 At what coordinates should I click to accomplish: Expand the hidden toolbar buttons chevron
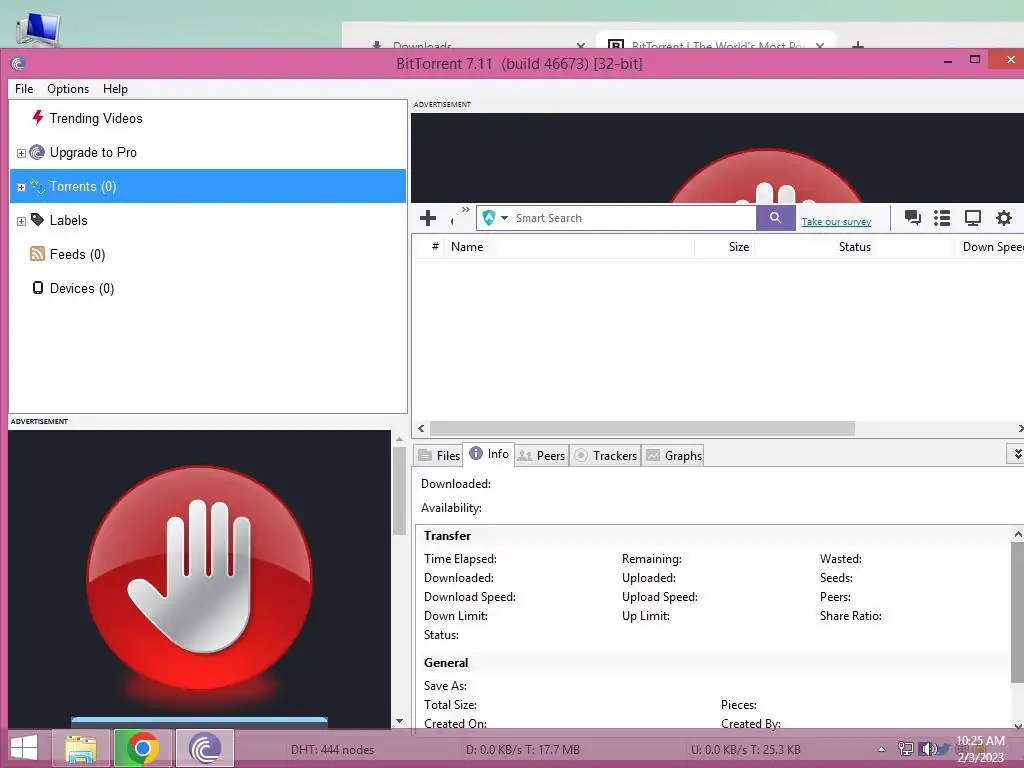tap(465, 210)
